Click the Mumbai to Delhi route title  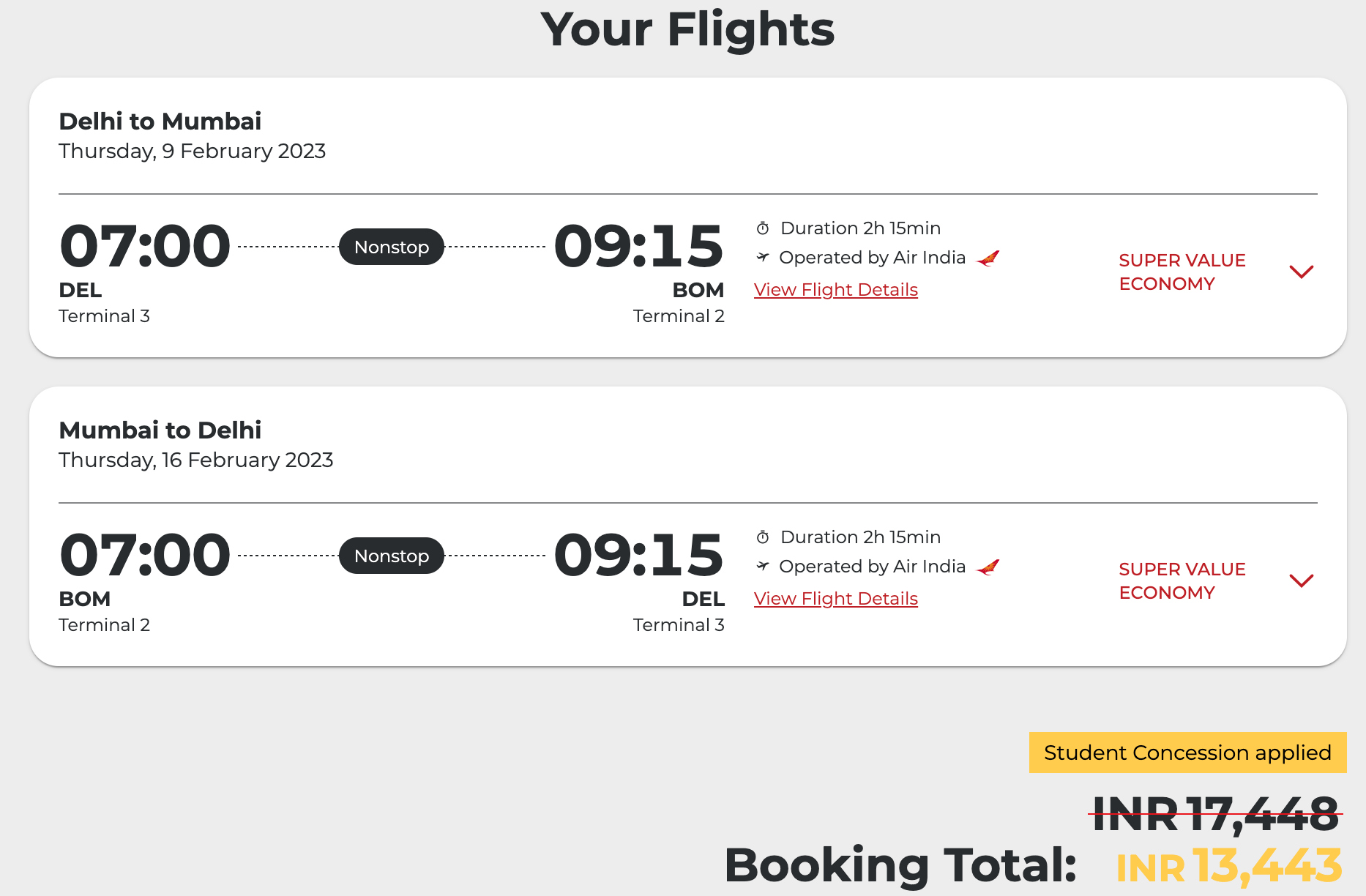[x=160, y=430]
